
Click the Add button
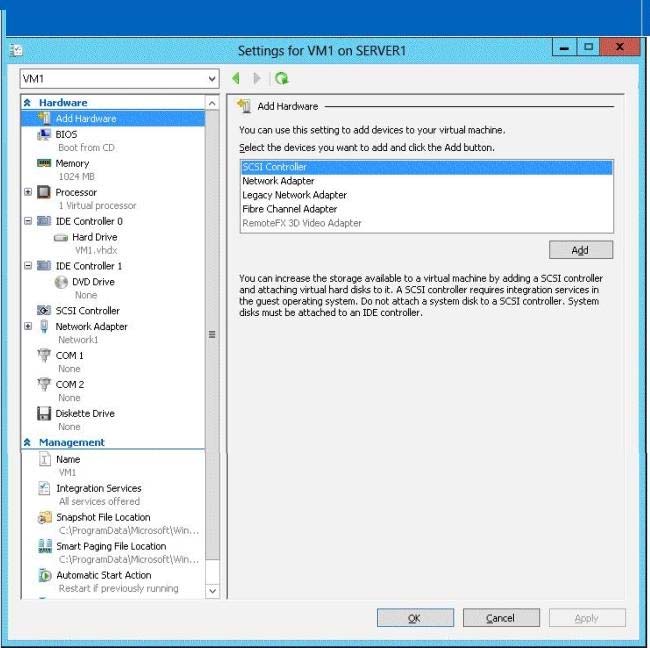pyautogui.click(x=580, y=250)
